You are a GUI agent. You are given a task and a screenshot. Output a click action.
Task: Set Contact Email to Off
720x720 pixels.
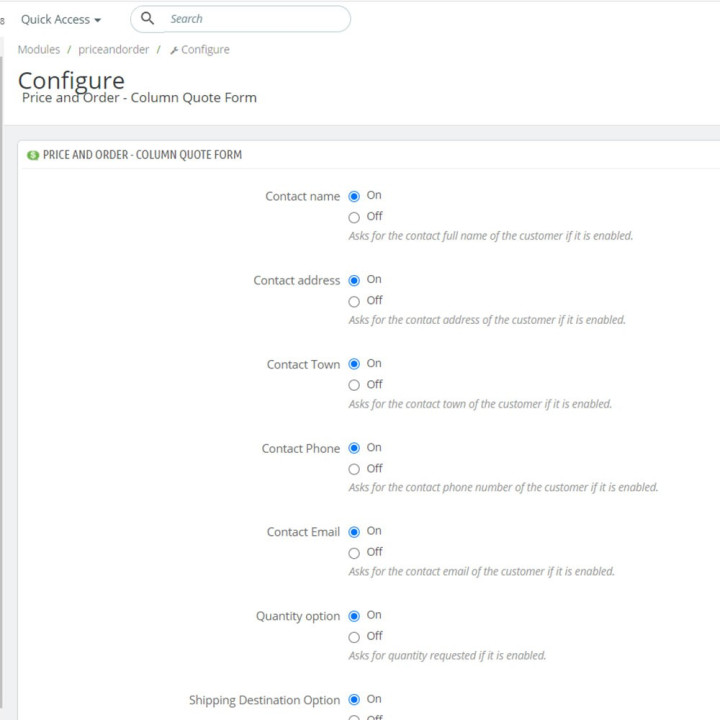[354, 553]
